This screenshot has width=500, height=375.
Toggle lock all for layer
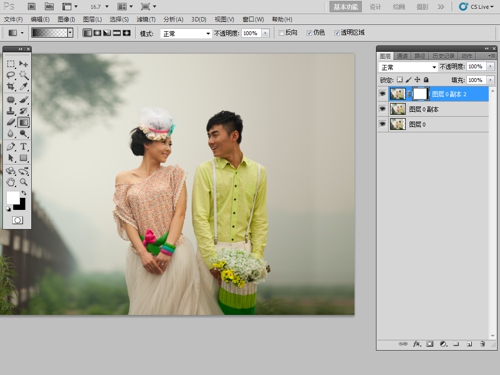tap(426, 80)
